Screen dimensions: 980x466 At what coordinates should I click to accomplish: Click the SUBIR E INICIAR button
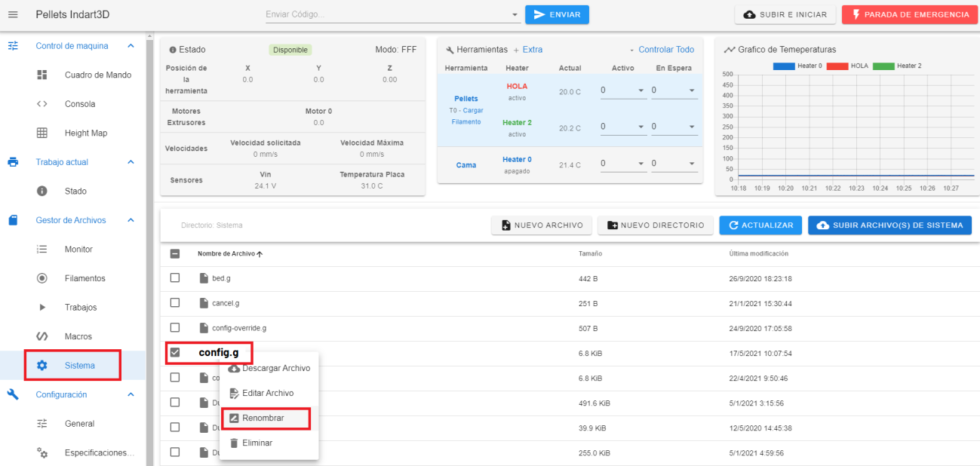point(785,14)
